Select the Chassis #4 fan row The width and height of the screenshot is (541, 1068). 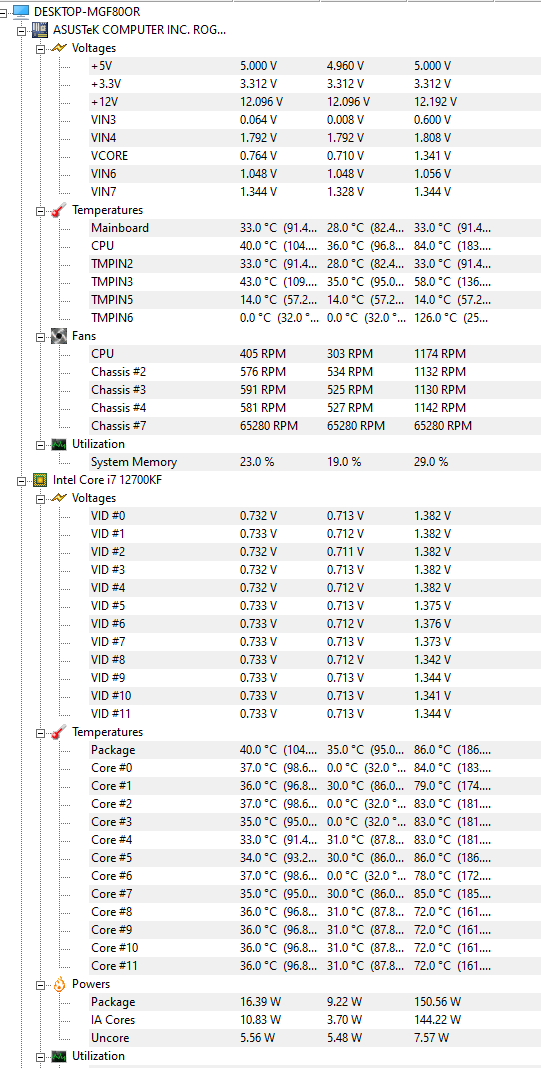314,408
